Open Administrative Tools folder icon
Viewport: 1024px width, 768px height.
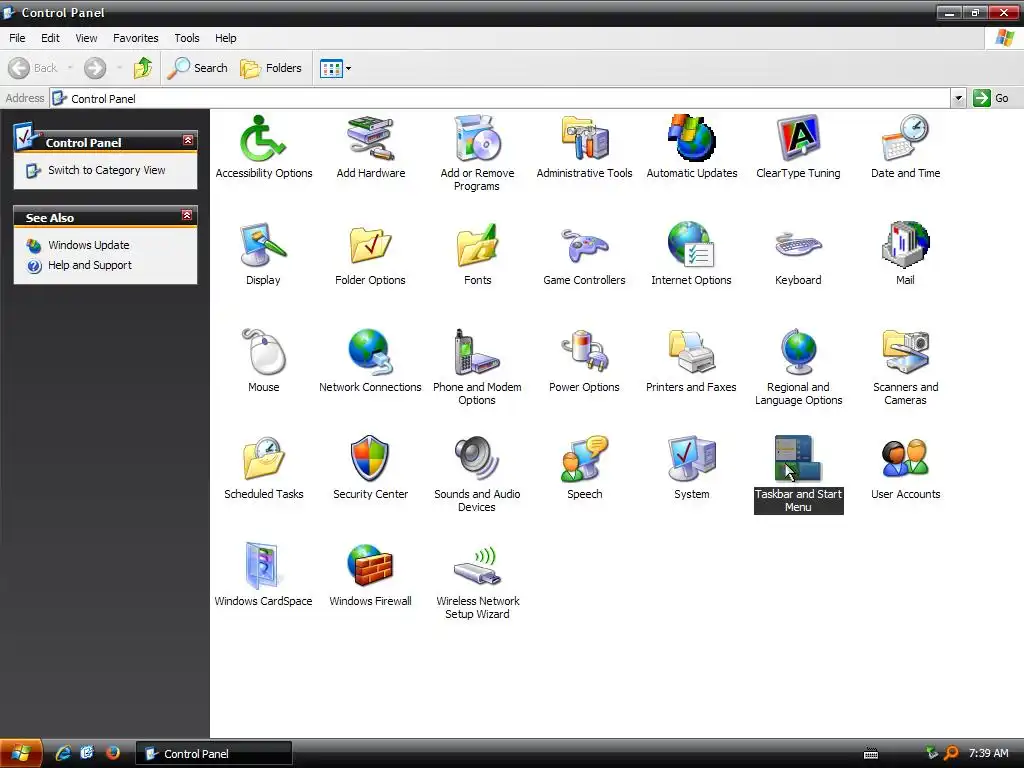click(x=584, y=138)
